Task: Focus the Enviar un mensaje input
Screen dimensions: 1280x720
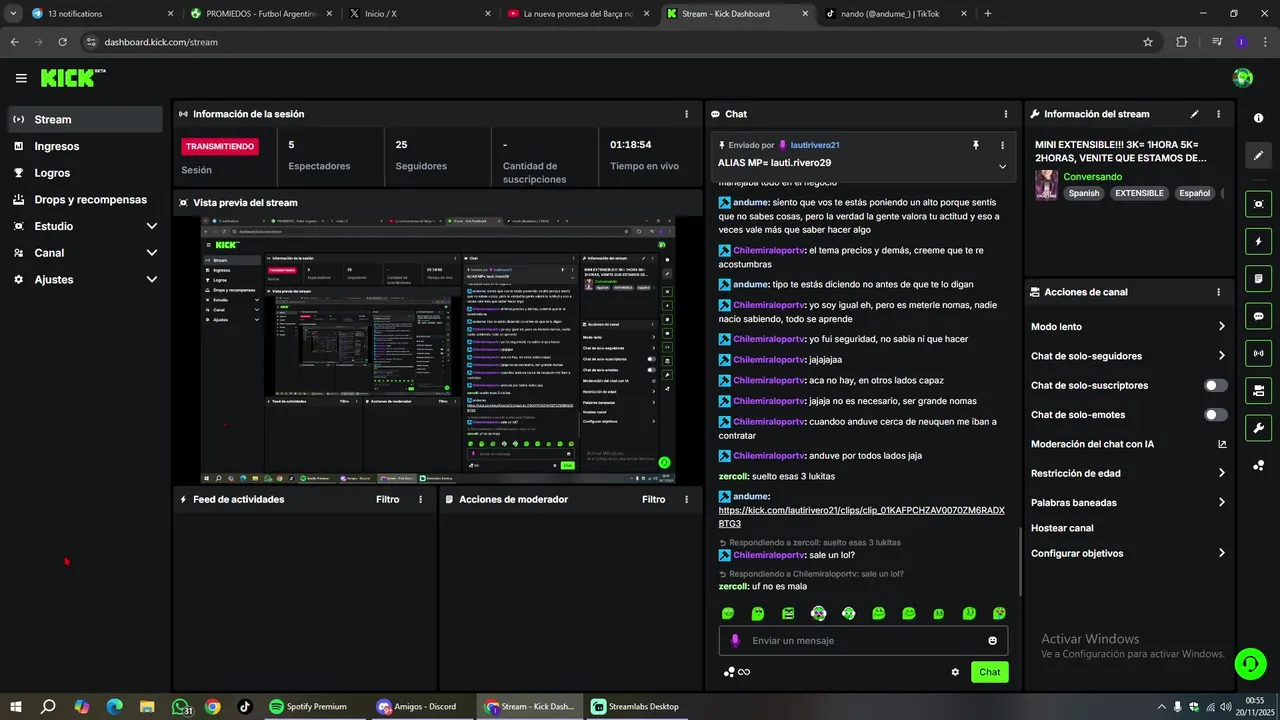Action: click(863, 640)
